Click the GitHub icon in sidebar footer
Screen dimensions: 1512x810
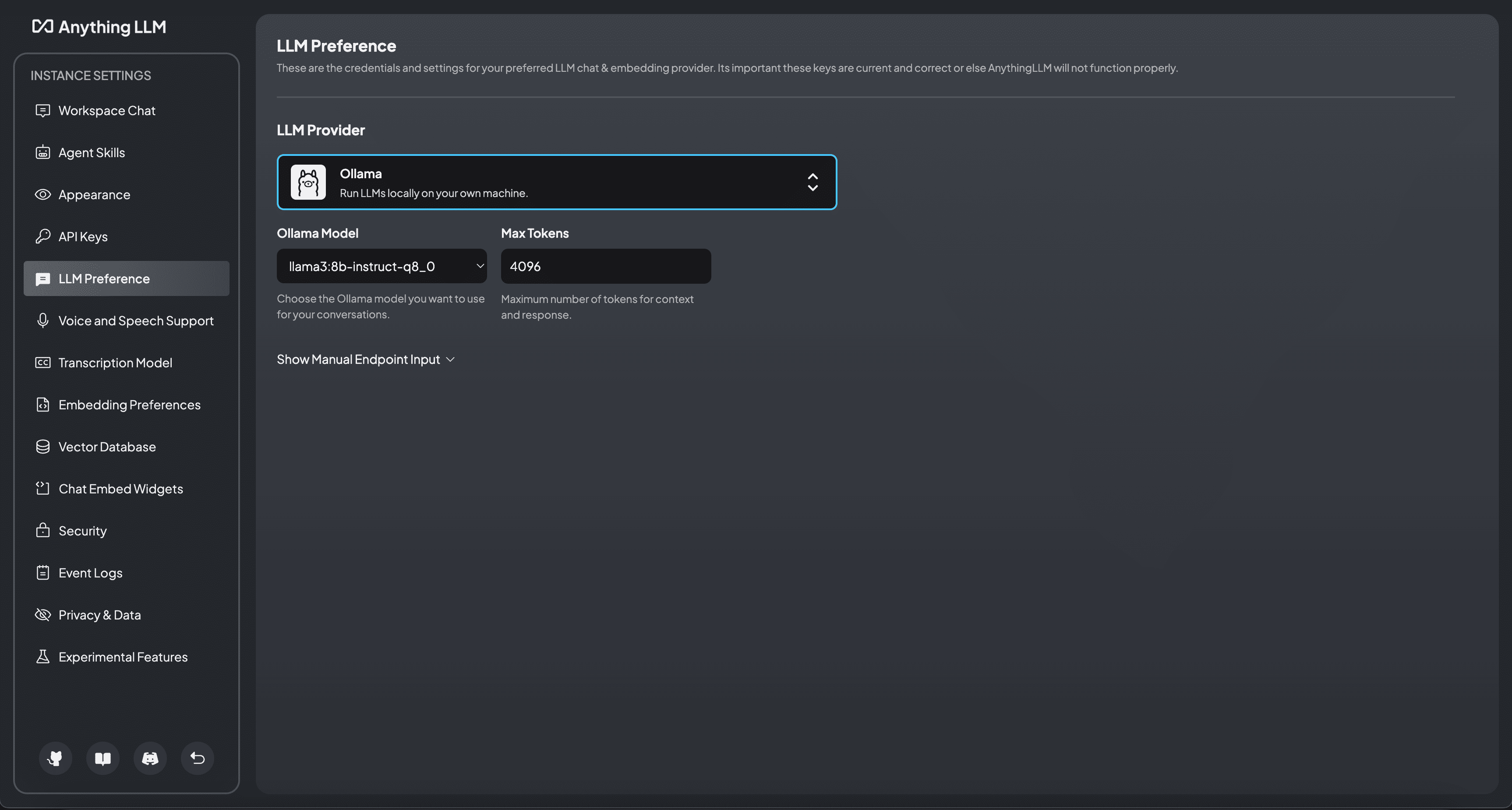click(55, 758)
